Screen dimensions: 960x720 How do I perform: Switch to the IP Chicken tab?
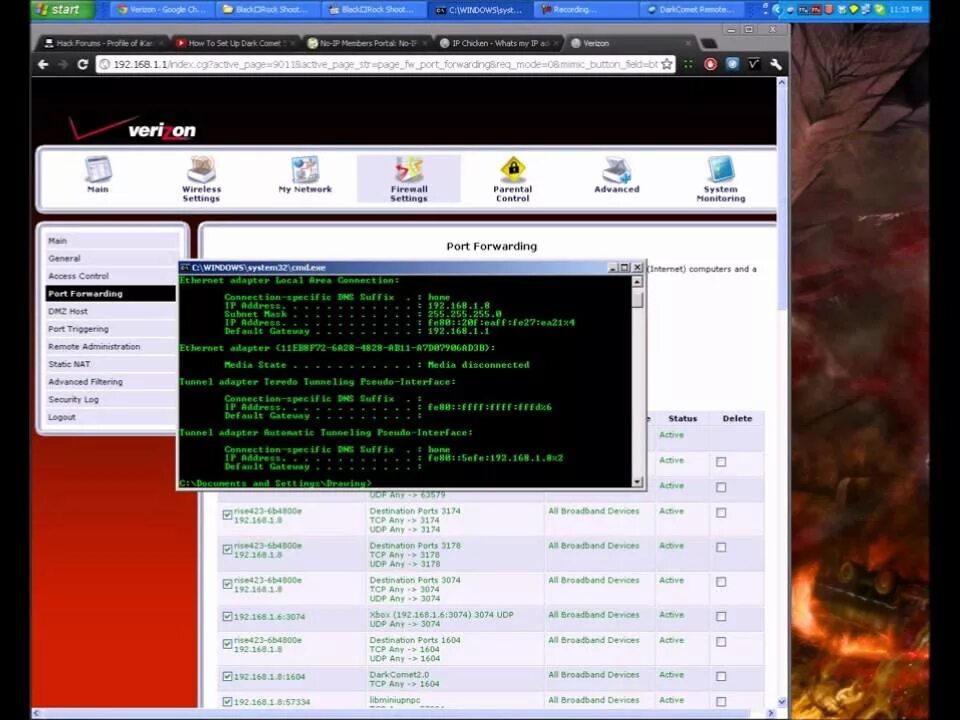(x=500, y=43)
